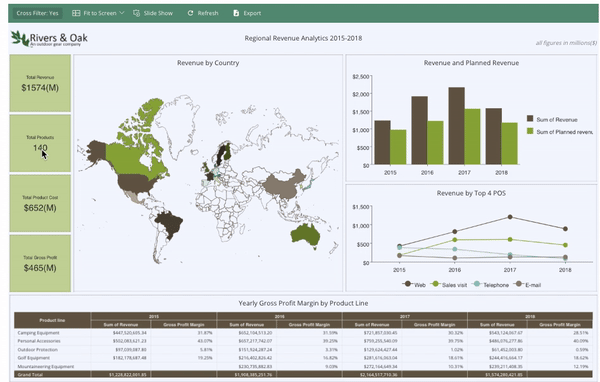This screenshot has width=600, height=382.
Task: Select Australia on the revenue map
Action: pyautogui.click(x=305, y=234)
